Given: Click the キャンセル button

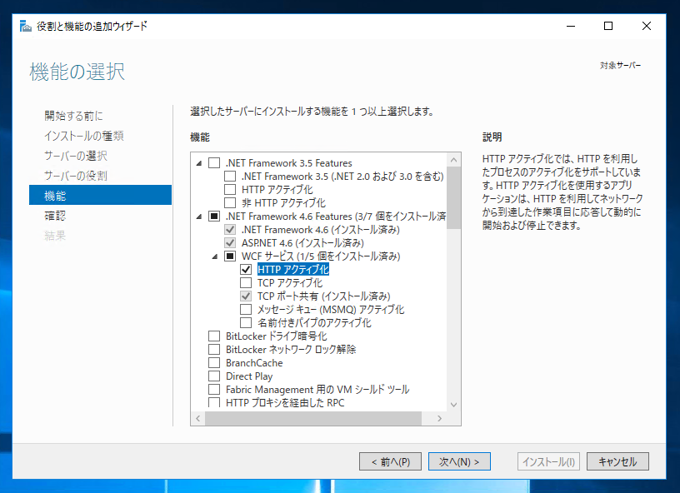Looking at the screenshot, I should [618, 462].
